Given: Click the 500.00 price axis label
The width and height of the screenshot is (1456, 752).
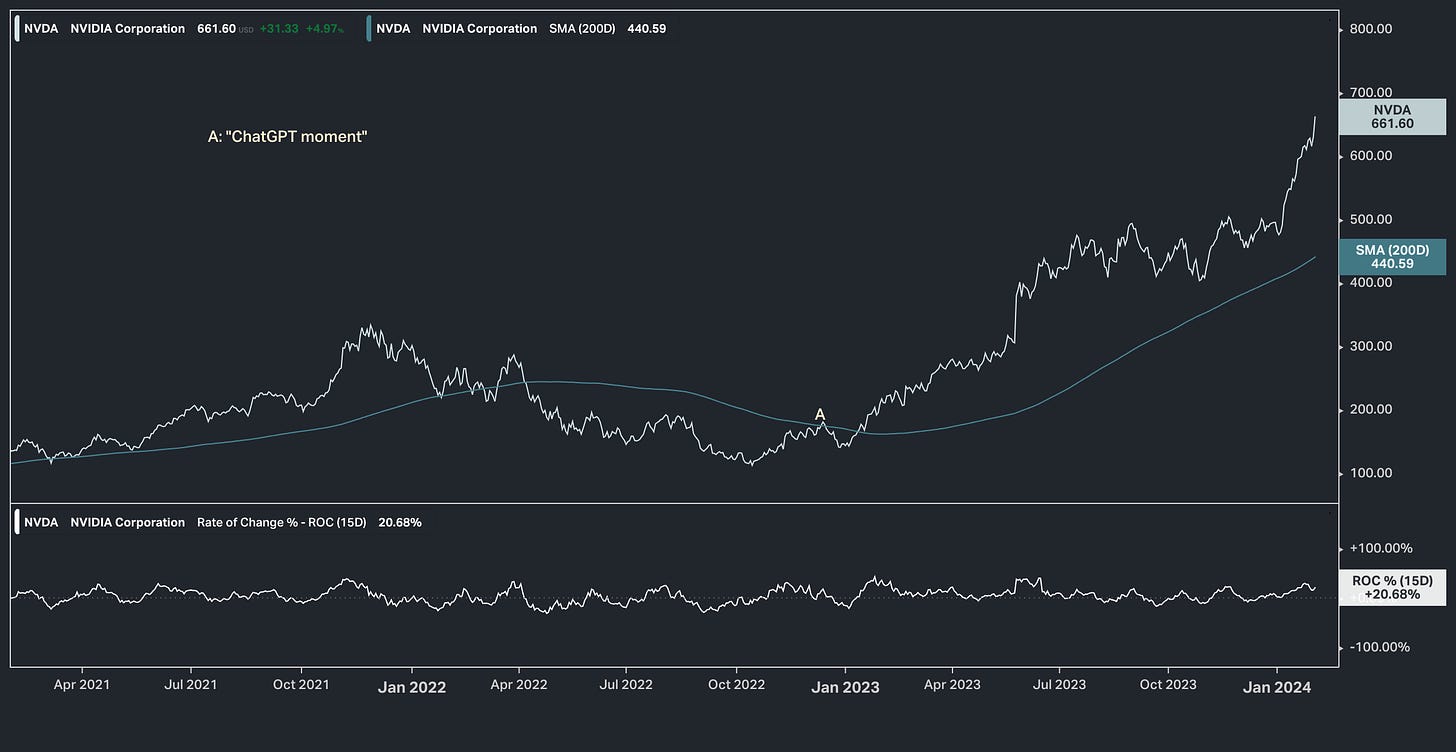Looking at the screenshot, I should [1371, 219].
